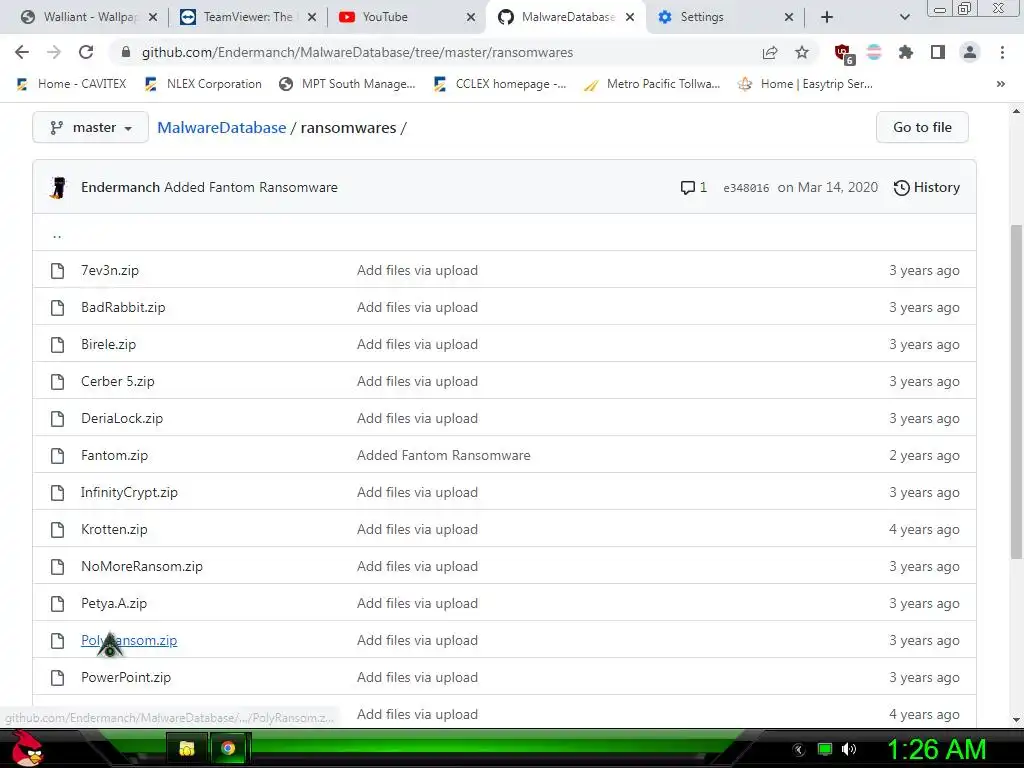Viewport: 1024px width, 768px height.
Task: Click the Endermanch author avatar
Action: coord(58,187)
